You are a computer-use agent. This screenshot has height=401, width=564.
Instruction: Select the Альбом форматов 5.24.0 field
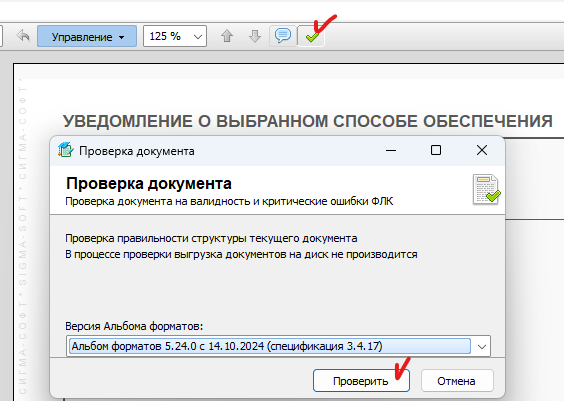(270, 346)
